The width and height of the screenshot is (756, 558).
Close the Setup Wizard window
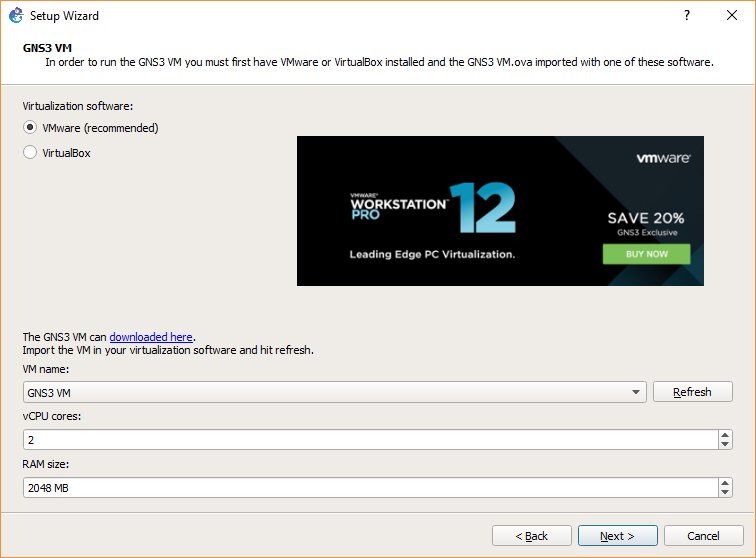(x=732, y=15)
